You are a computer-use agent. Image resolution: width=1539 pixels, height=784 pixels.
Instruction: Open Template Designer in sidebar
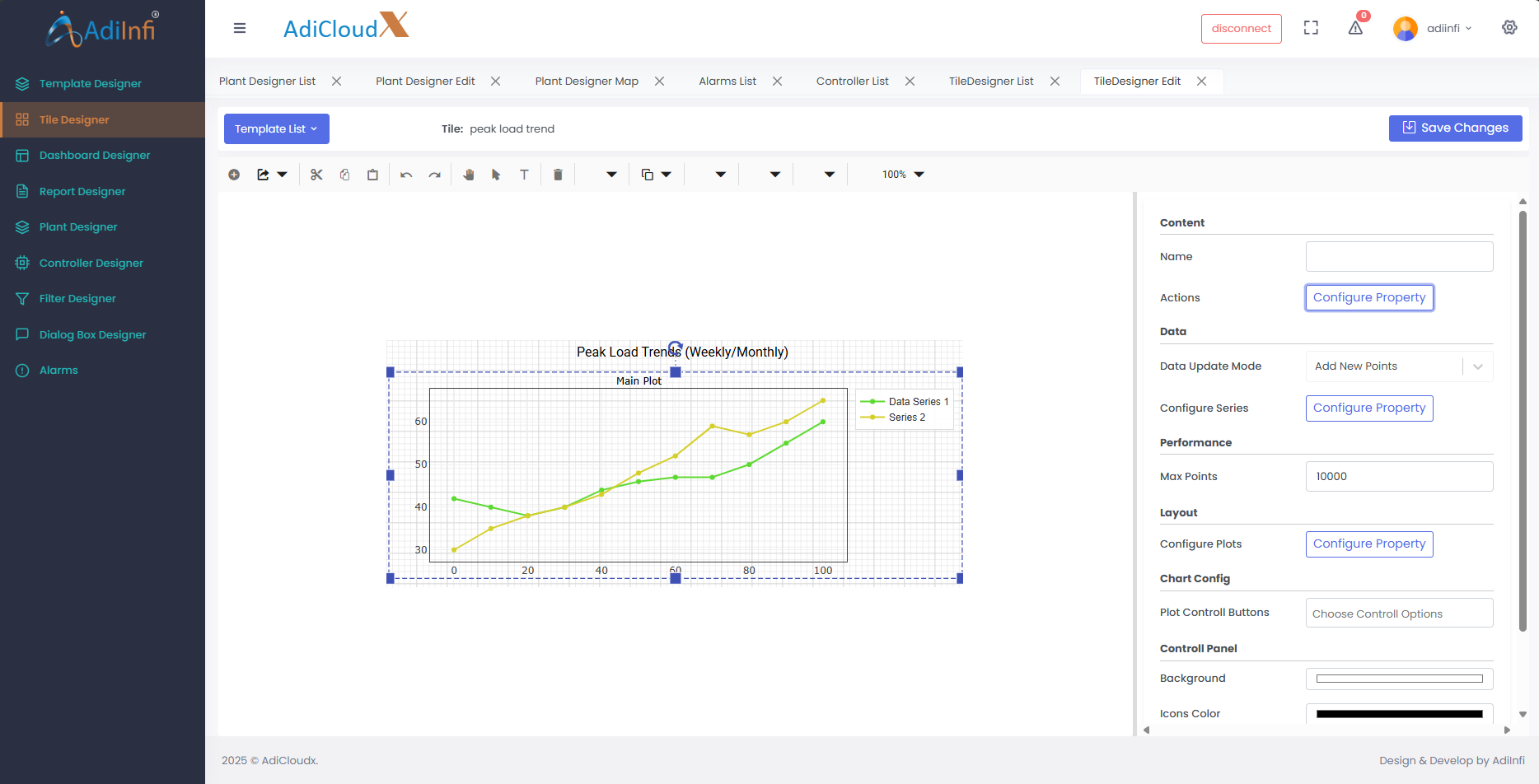102,83
